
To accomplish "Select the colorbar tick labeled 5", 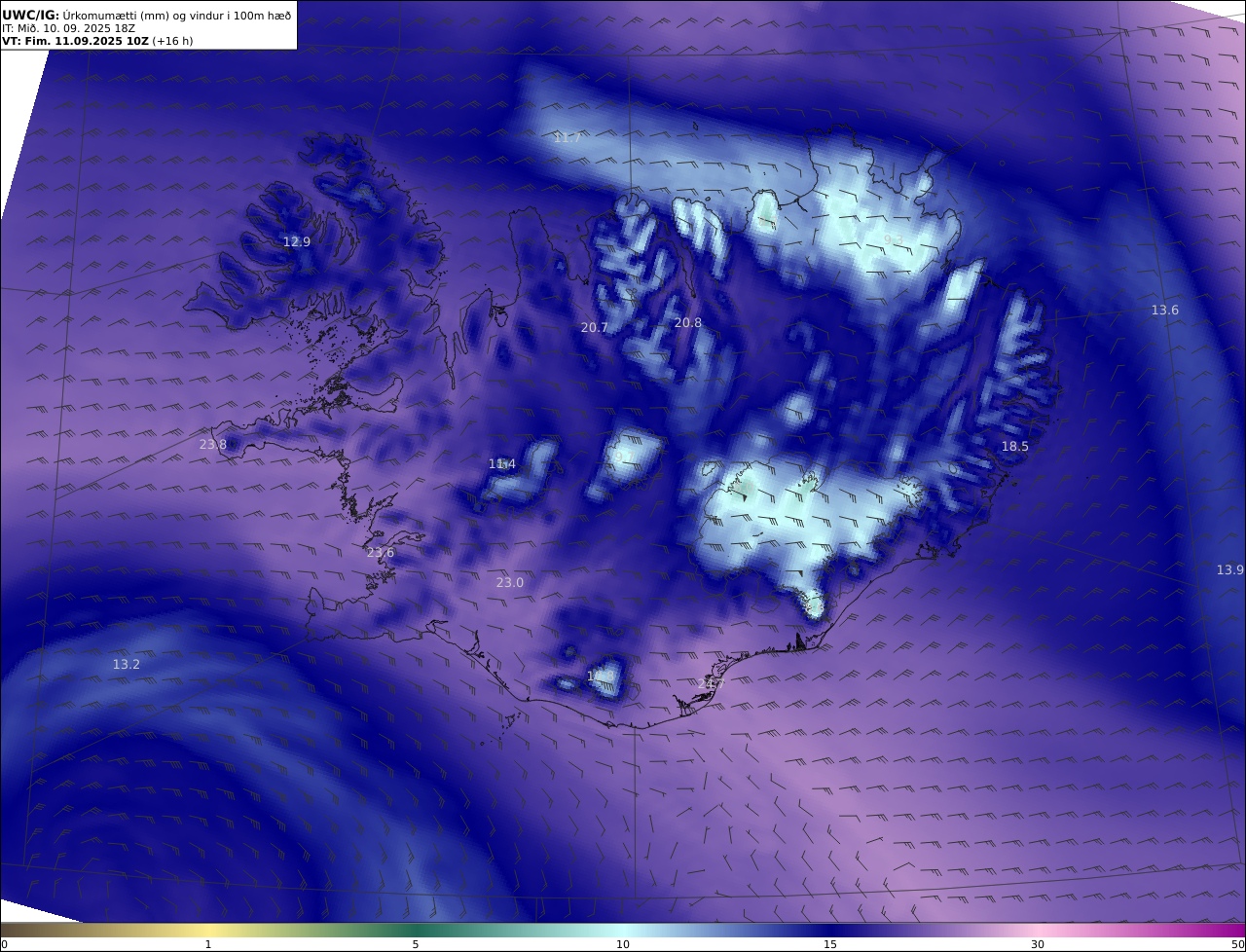I will point(416,944).
